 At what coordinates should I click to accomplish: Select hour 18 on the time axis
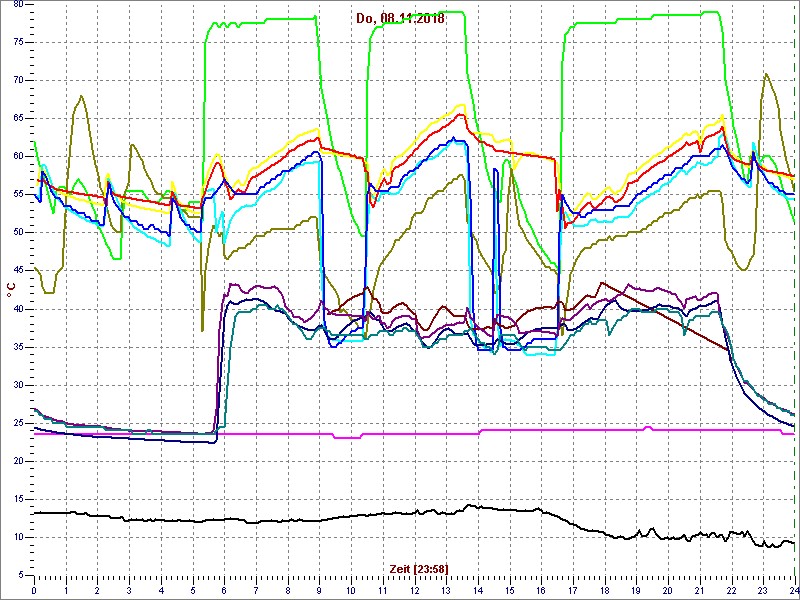(604, 589)
